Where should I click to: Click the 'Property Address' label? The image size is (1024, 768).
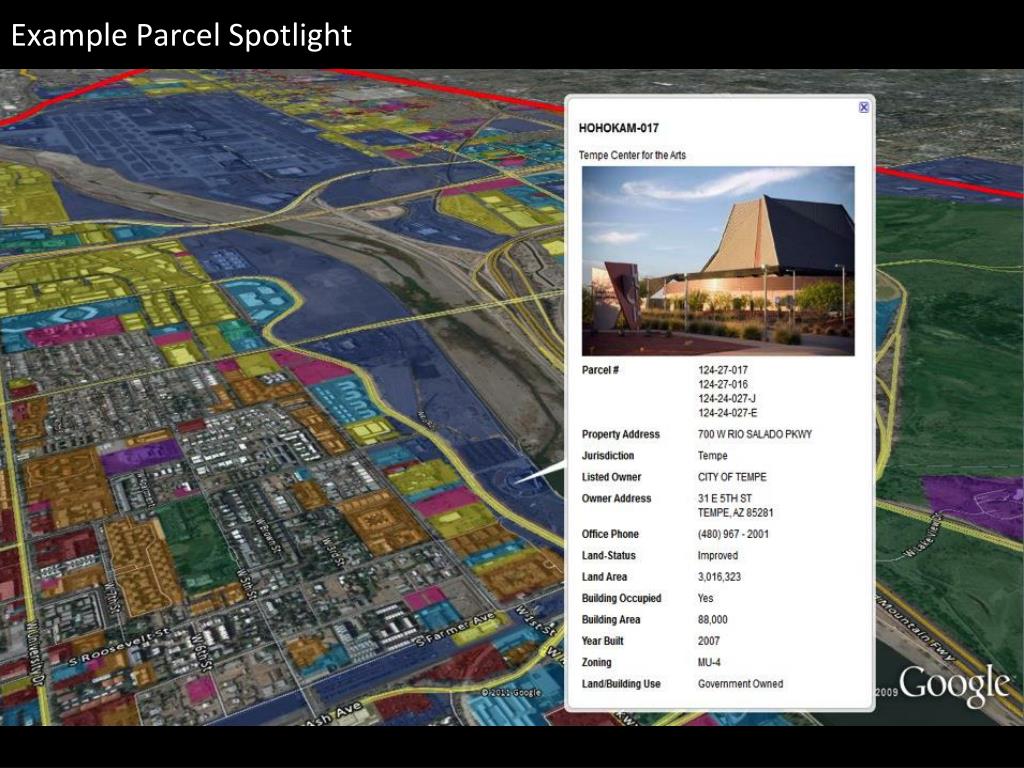620,434
